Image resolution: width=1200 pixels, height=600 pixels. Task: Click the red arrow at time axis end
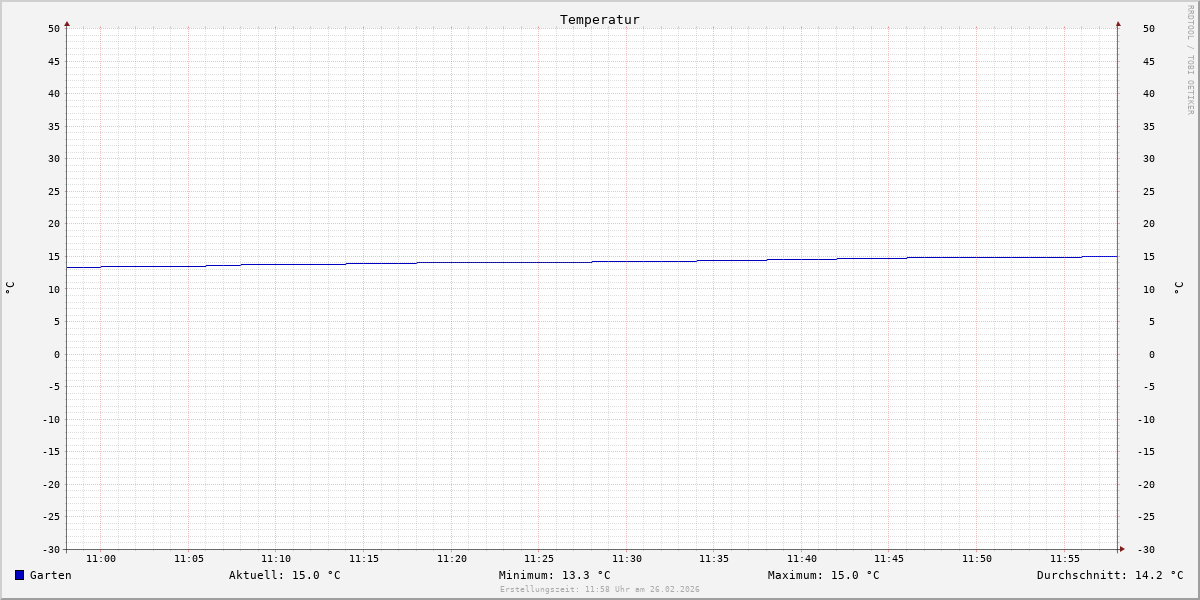point(1122,549)
